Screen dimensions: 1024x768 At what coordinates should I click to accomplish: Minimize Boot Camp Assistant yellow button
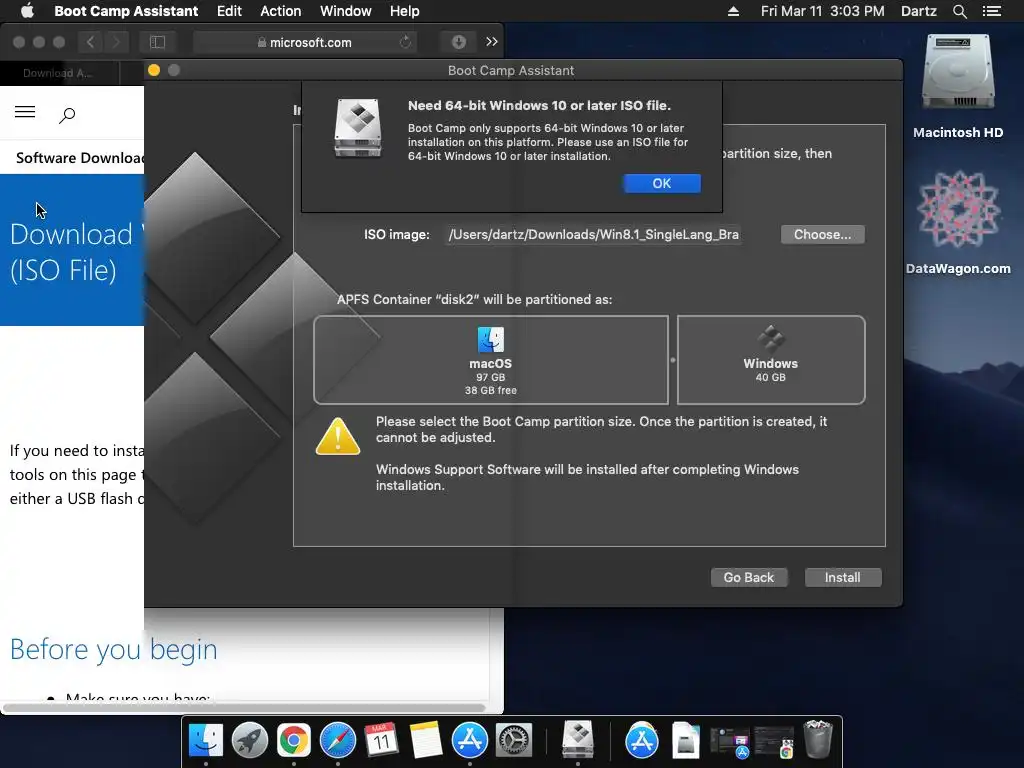point(154,70)
